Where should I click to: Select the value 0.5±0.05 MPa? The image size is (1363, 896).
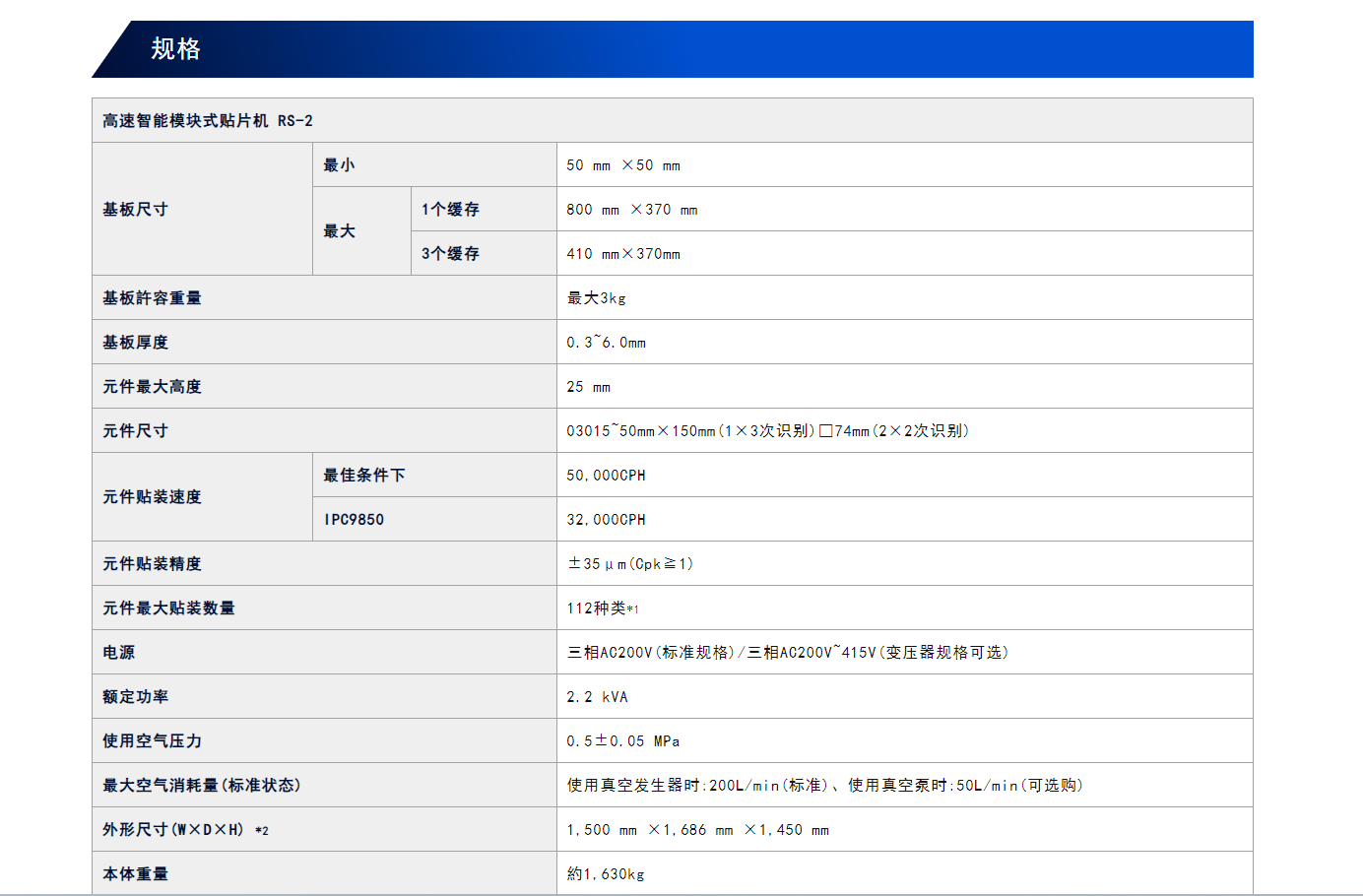[623, 741]
